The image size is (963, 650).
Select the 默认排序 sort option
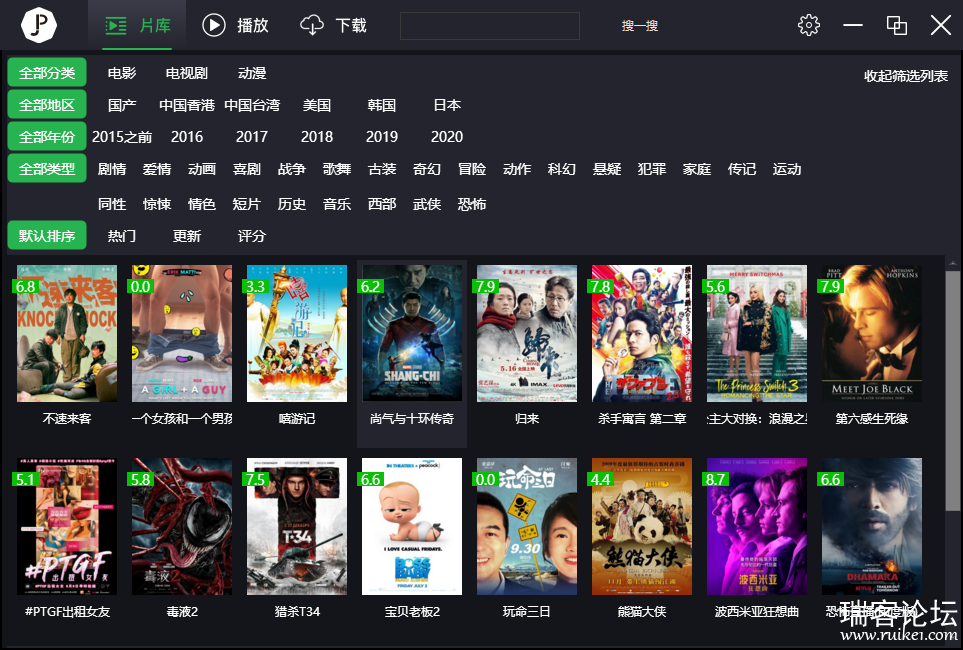point(47,236)
